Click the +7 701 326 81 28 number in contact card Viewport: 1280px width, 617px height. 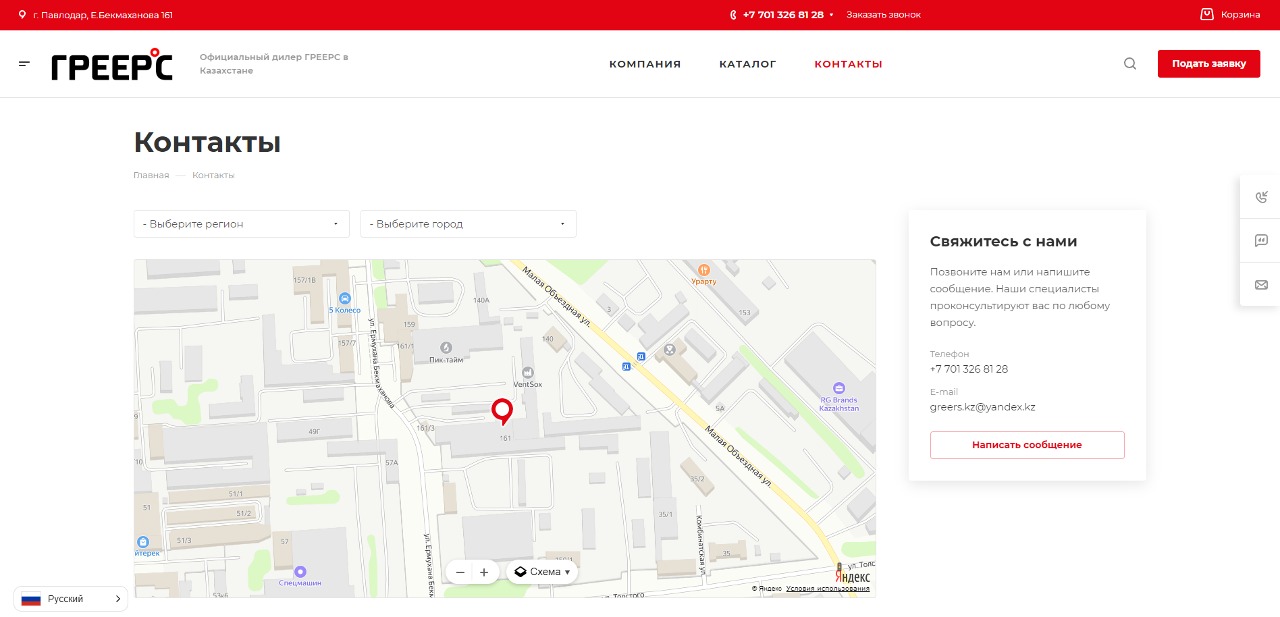tap(969, 369)
